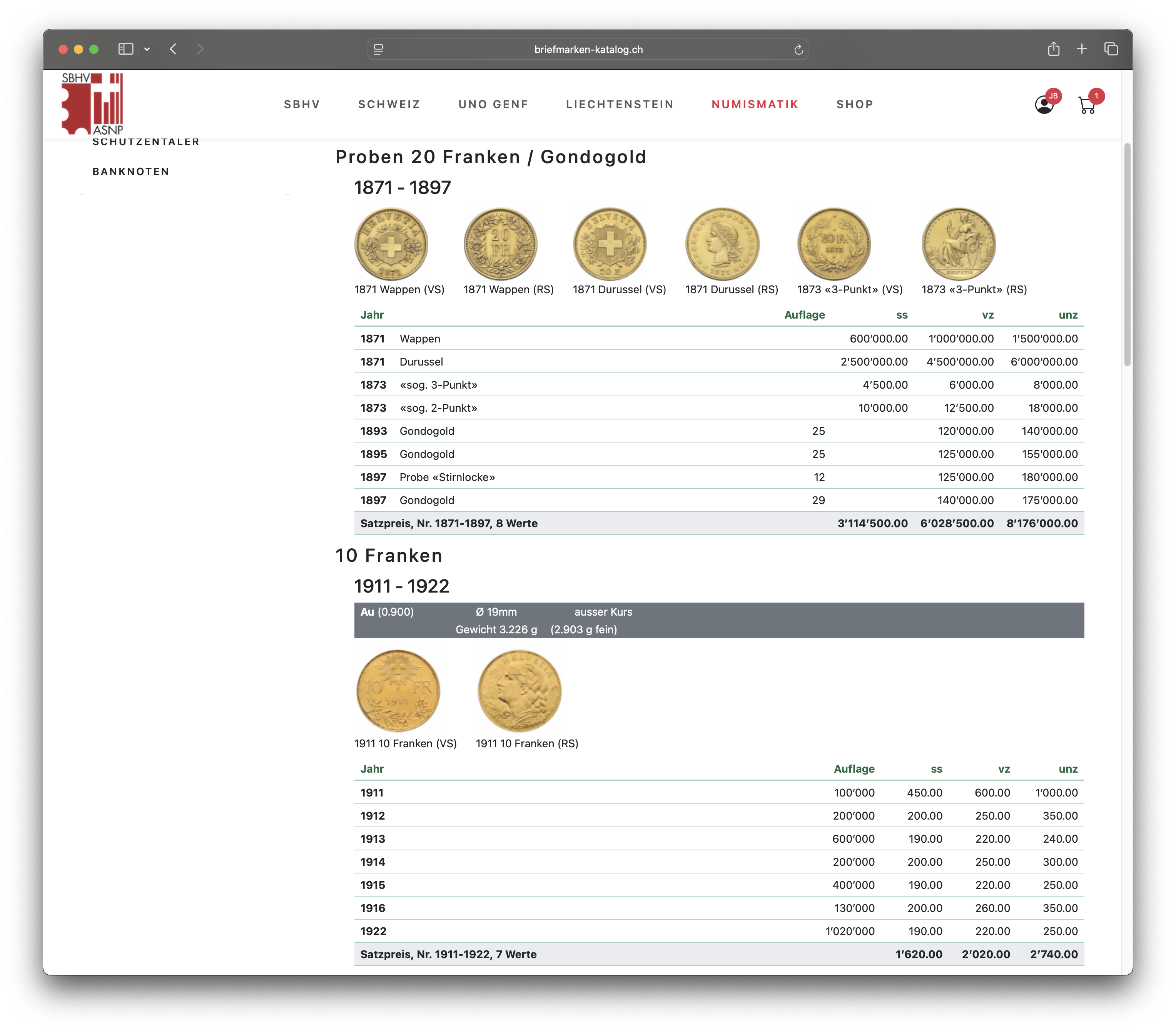Click the 'Proben 20 Franken / Gondogold' heading
The width and height of the screenshot is (1176, 1032).
pos(491,157)
